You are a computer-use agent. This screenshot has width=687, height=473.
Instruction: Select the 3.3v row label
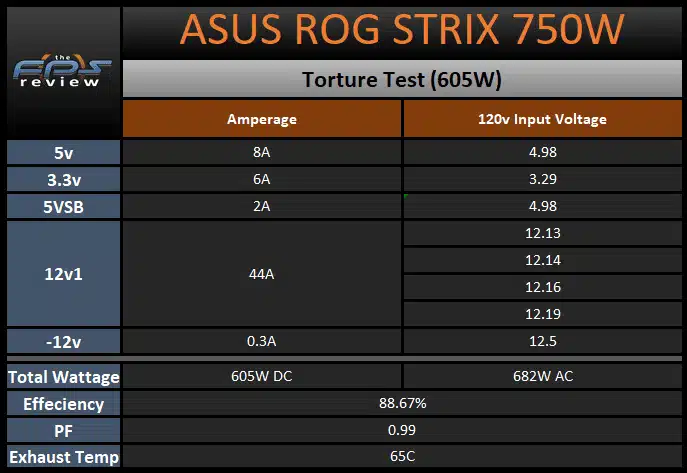pyautogui.click(x=64, y=180)
